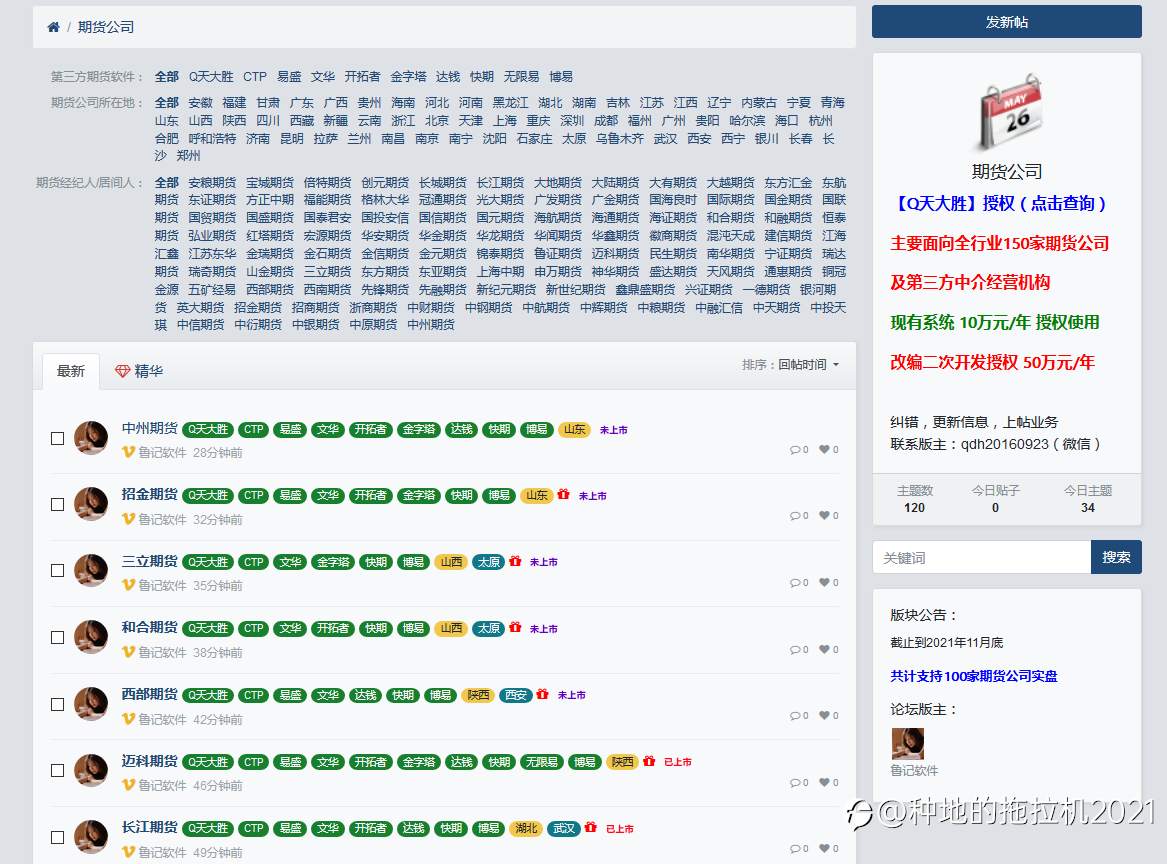Click the V badge on 中州期货 author
This screenshot has width=1167, height=864.
pos(128,452)
